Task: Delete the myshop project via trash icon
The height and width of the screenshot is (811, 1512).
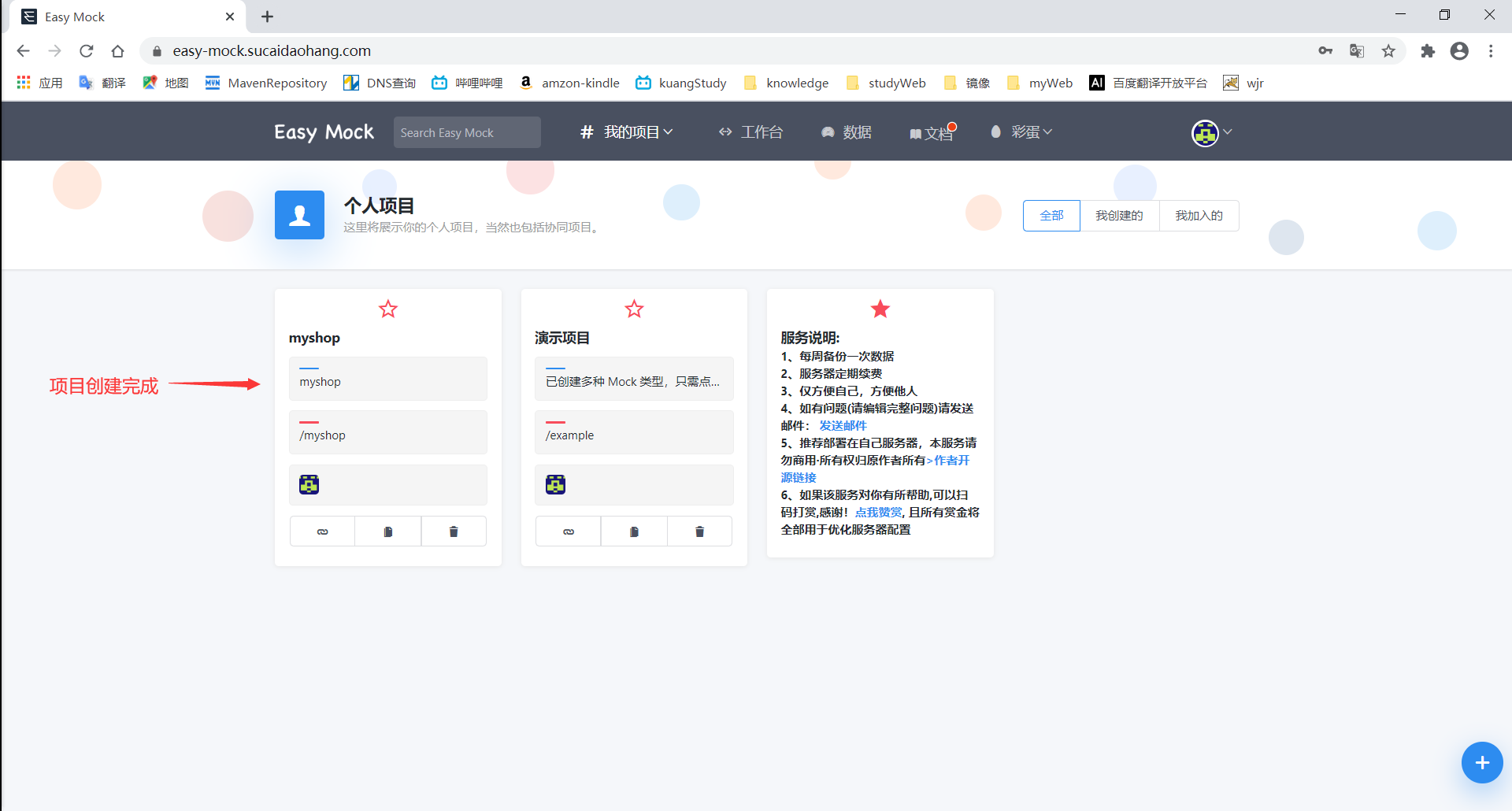Action: click(x=453, y=531)
